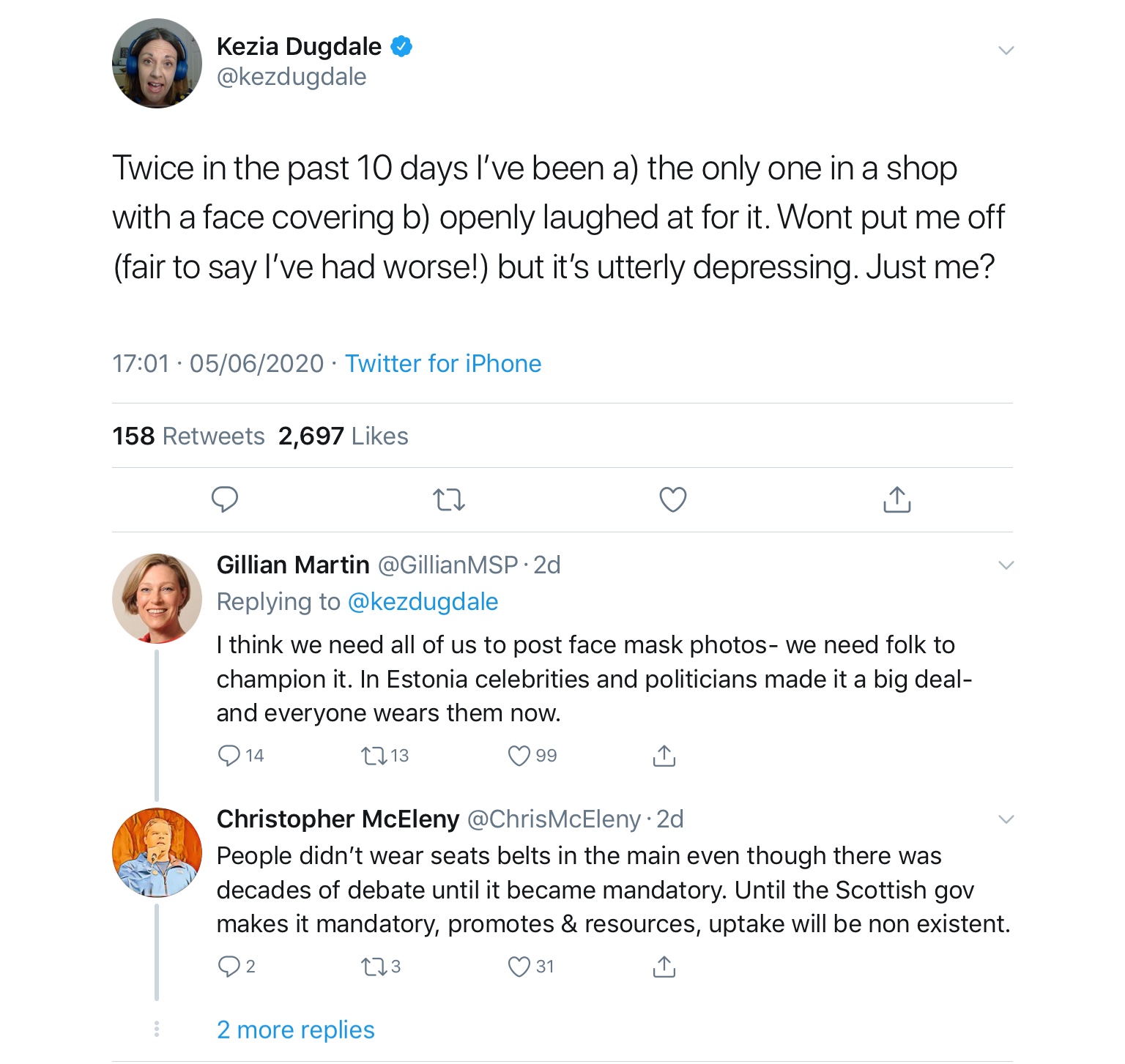This screenshot has height=1064, width=1125.
Task: Reply to Kezia Dugdale's main tweet
Action: (x=225, y=499)
